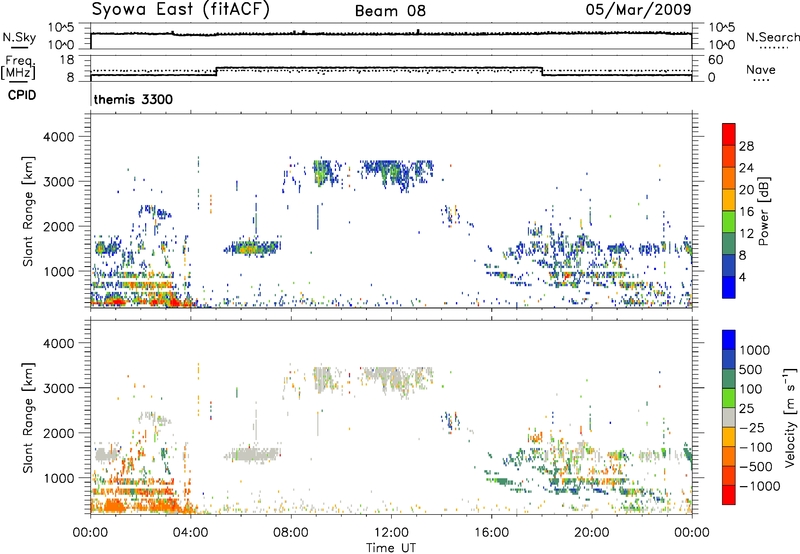
Task: Click the echo band near 12:00 in the power panel
Action: click(396, 173)
